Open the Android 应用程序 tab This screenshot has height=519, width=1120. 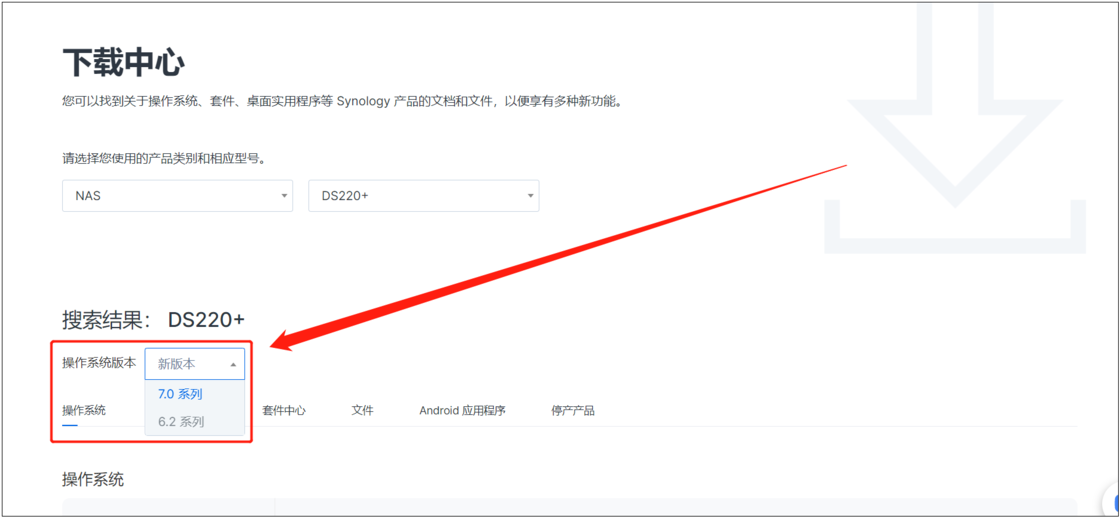click(462, 410)
